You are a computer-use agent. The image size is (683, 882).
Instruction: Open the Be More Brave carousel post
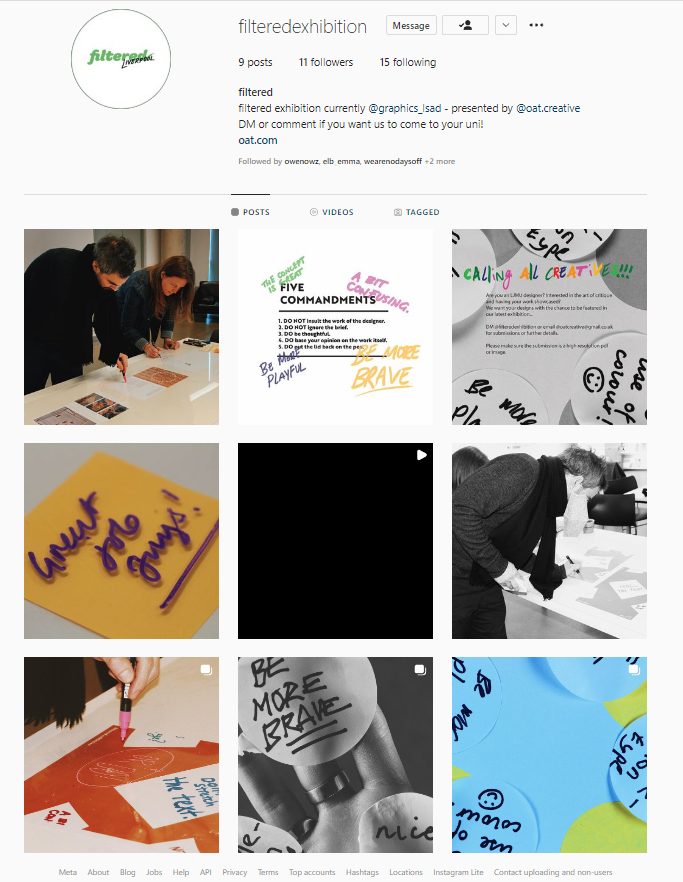pos(335,755)
